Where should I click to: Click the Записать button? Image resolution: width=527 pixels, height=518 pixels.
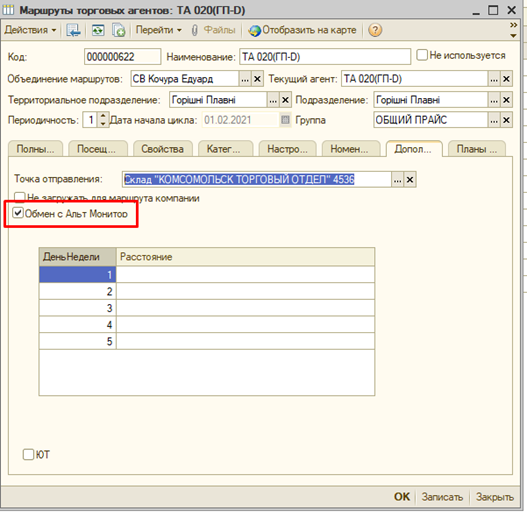coord(442,497)
